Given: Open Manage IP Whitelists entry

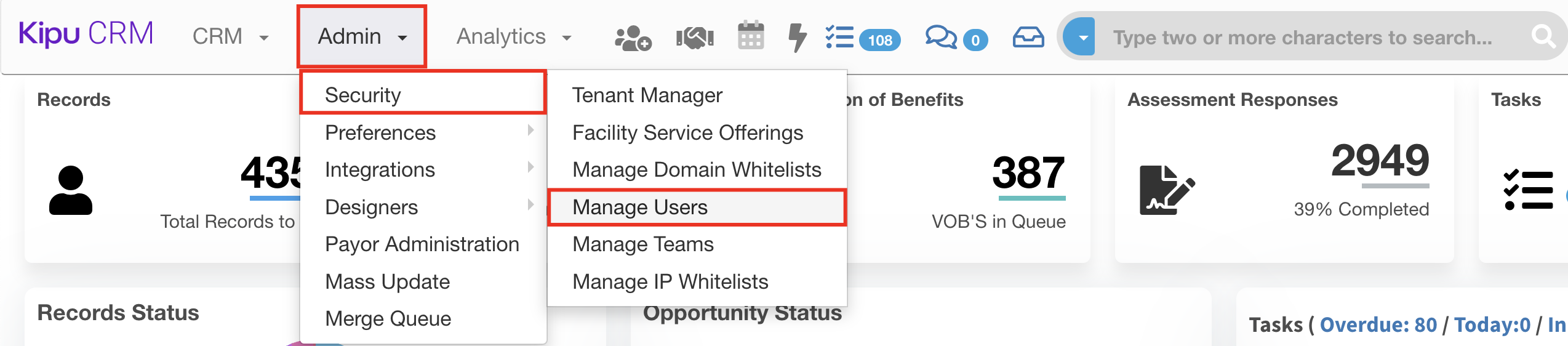Looking at the screenshot, I should point(670,282).
